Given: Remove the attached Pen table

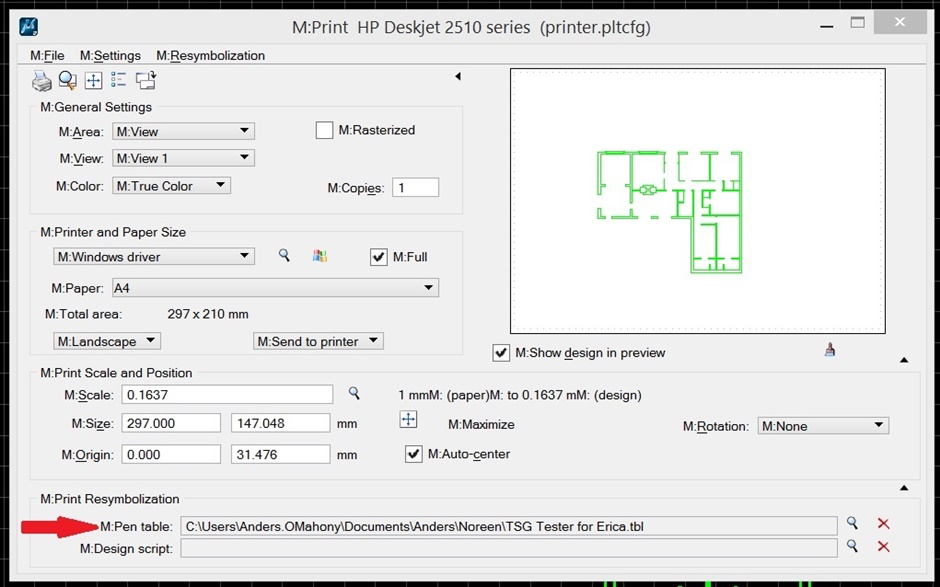Looking at the screenshot, I should pos(883,523).
